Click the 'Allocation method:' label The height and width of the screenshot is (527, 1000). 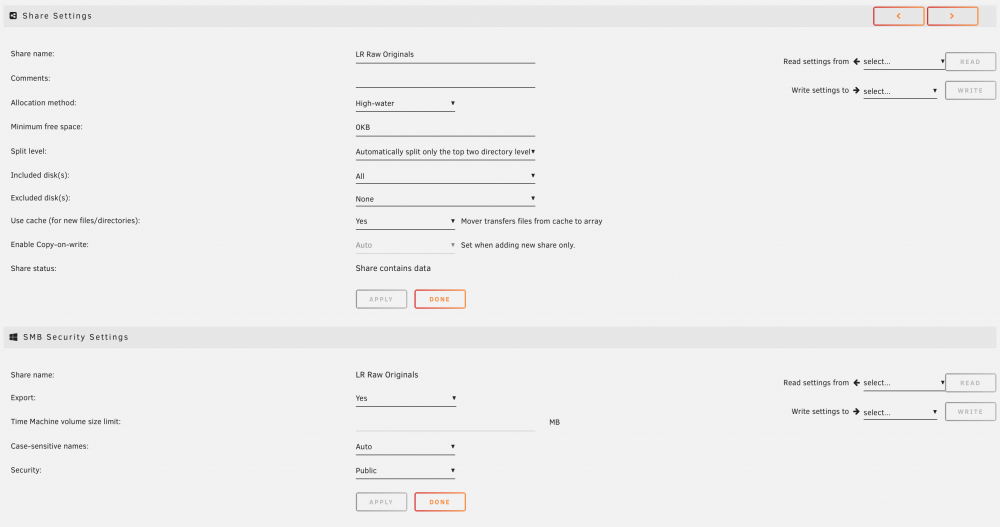43,103
